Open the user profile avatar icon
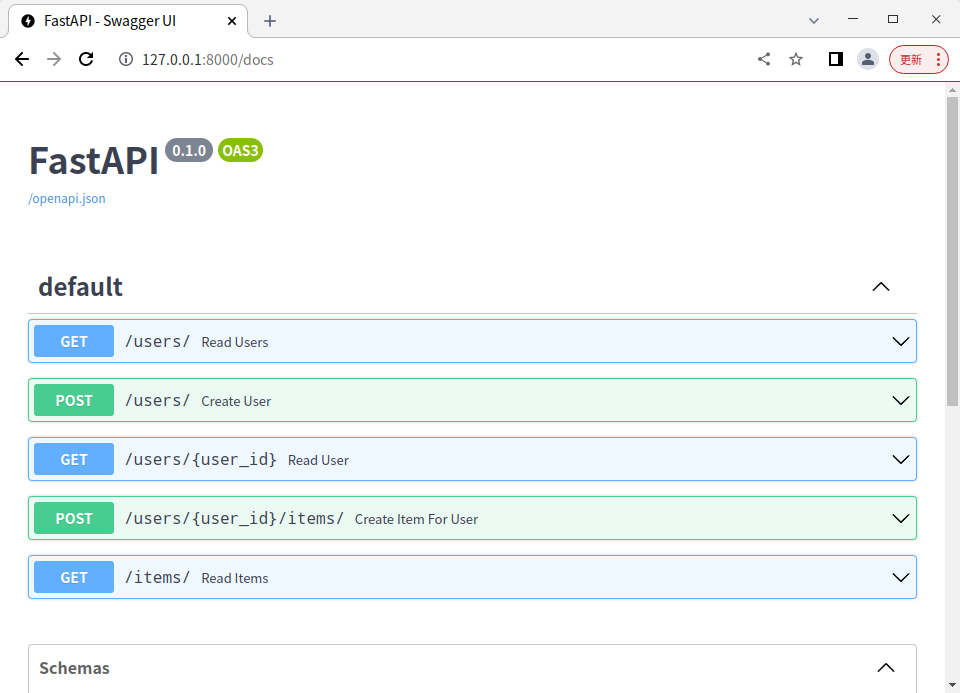Image resolution: width=960 pixels, height=693 pixels. [867, 59]
